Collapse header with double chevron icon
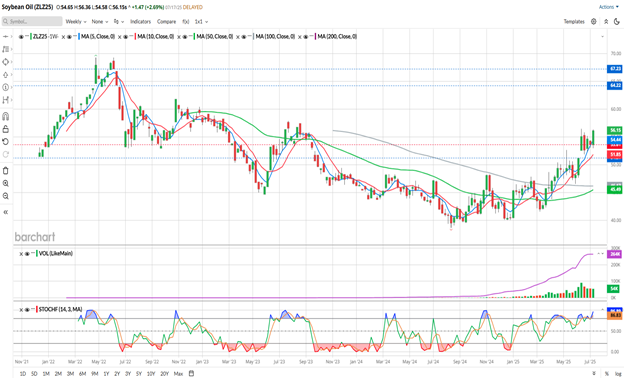 coord(606,21)
